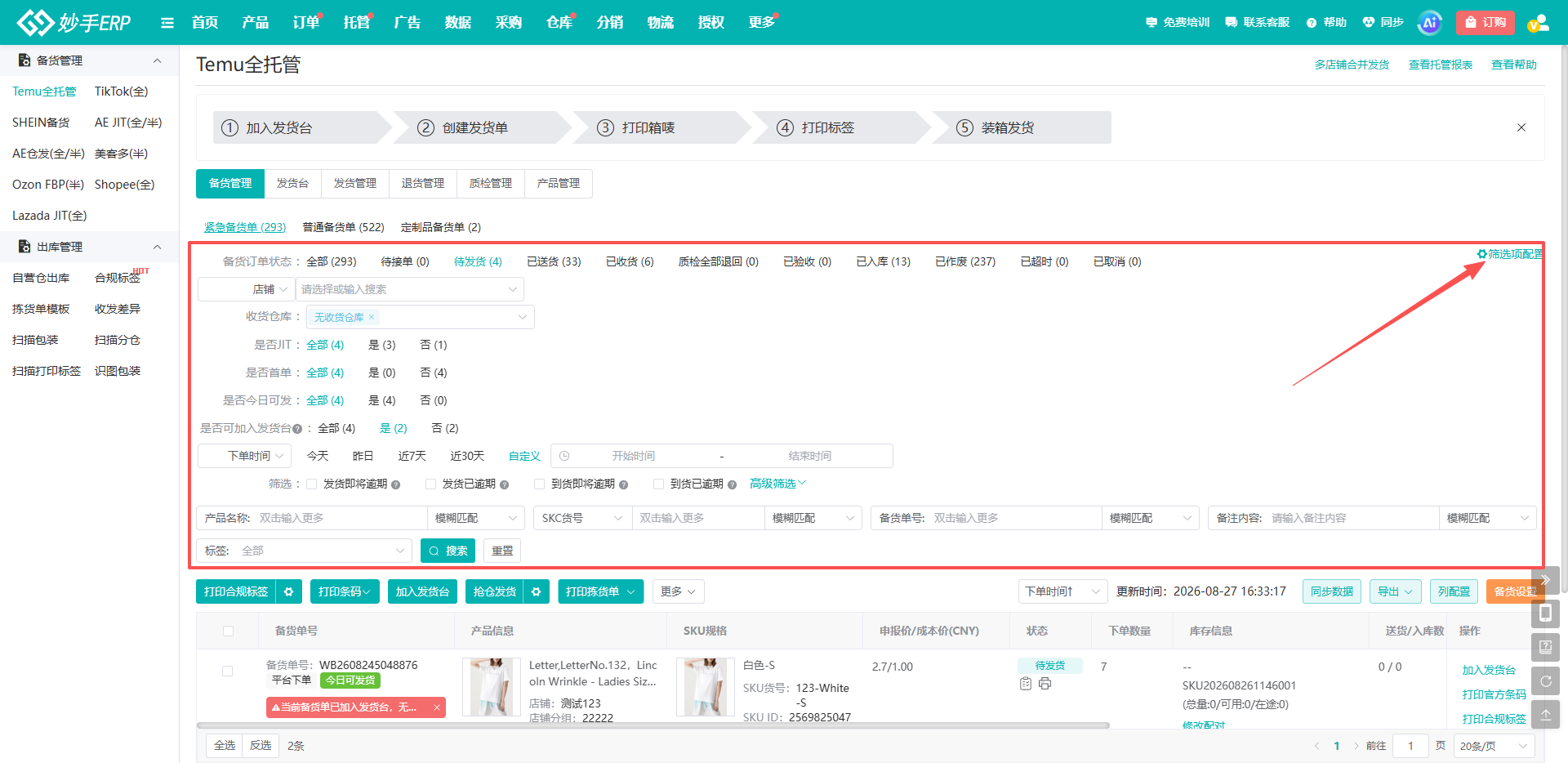Click the 妙手ERP logo
The height and width of the screenshot is (763, 1568).
point(73,22)
